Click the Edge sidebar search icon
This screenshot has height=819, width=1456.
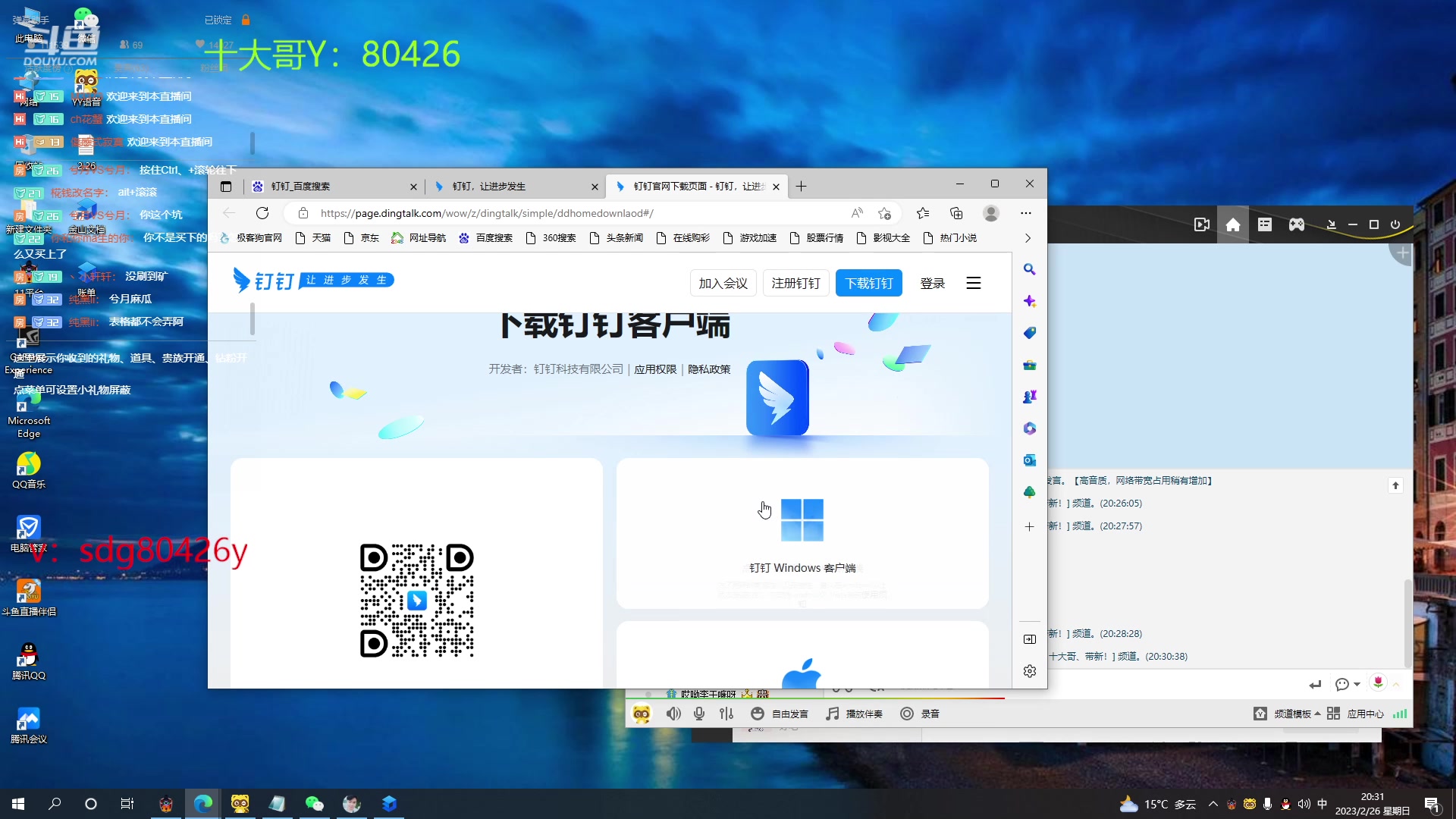1029,269
